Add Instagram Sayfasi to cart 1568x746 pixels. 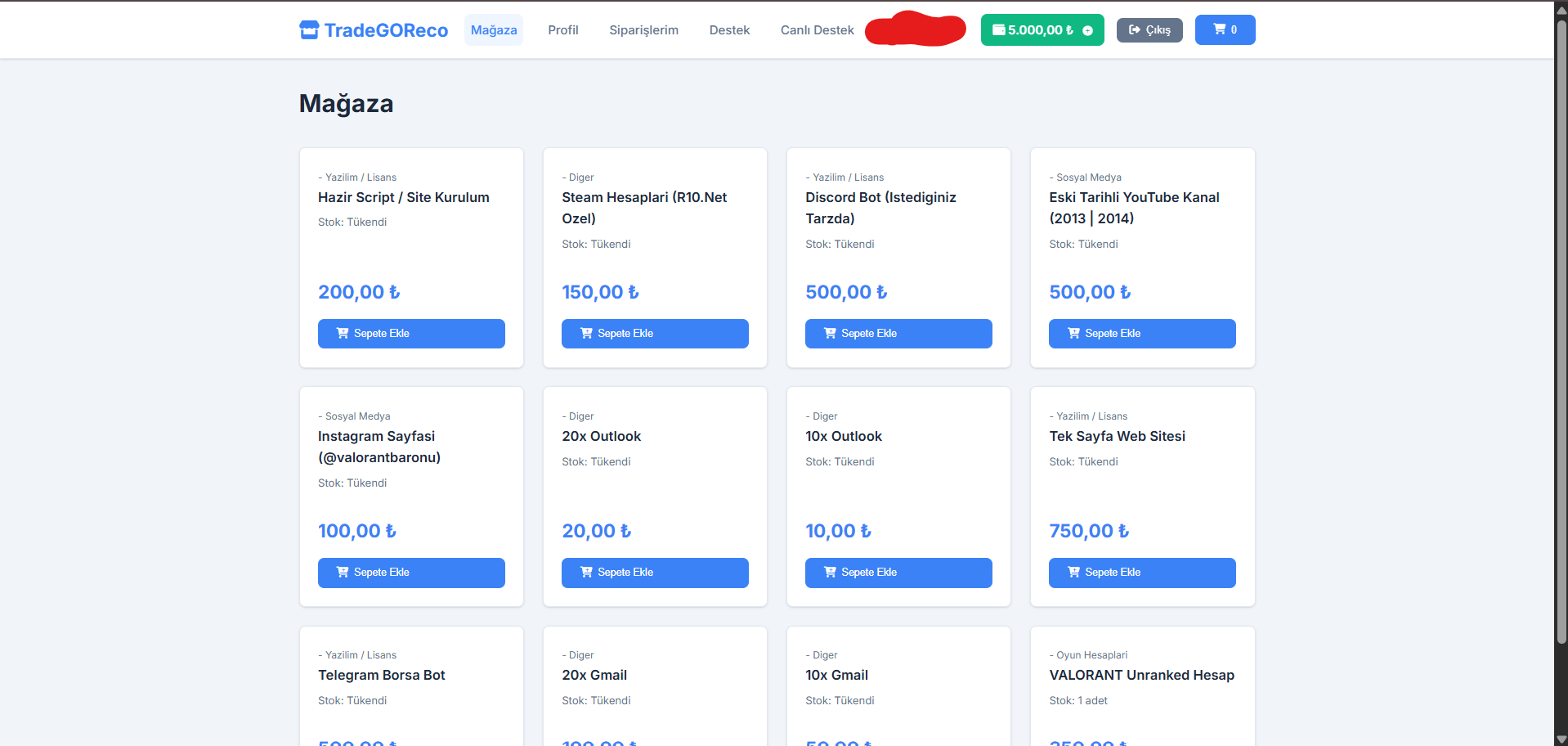(x=411, y=573)
